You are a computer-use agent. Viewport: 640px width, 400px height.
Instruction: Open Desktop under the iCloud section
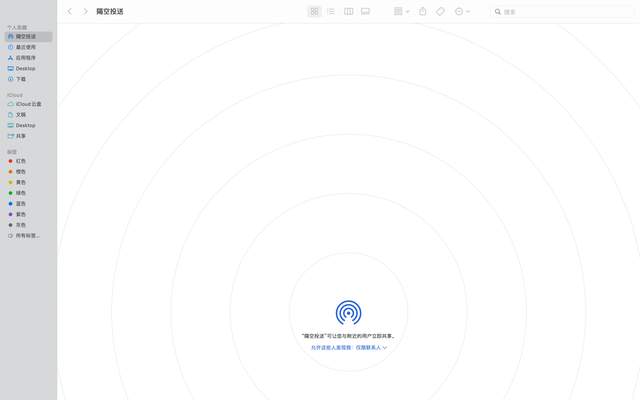tap(29, 125)
